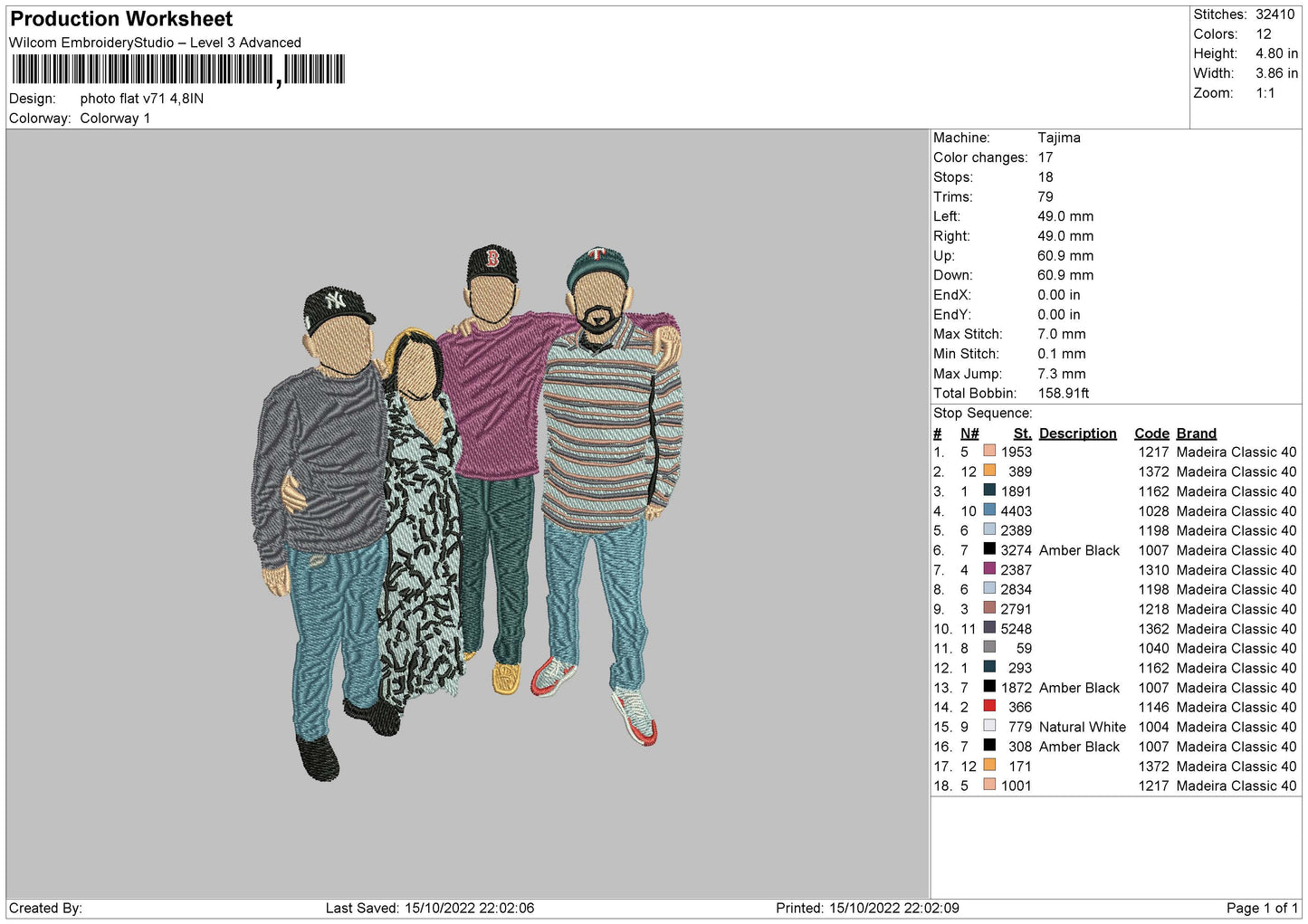Pick the Natural White swatch beside 779
The image size is (1308, 924).
click(989, 726)
